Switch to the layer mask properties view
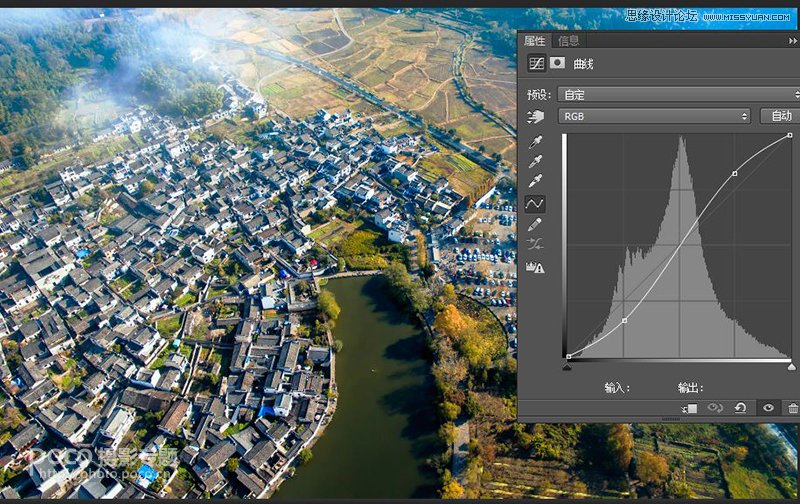The height and width of the screenshot is (504, 800). pyautogui.click(x=557, y=63)
